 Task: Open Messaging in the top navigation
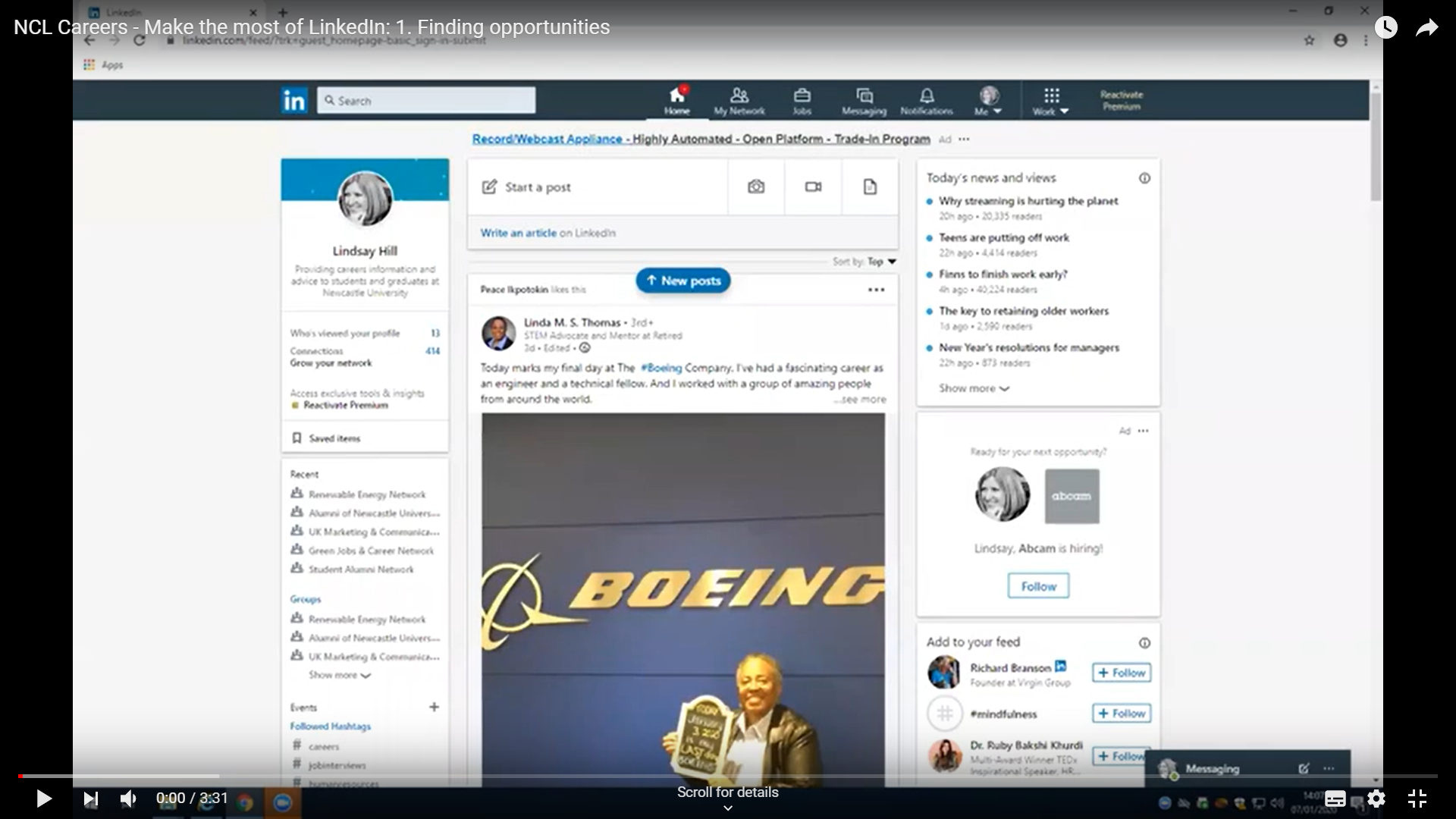[x=864, y=100]
